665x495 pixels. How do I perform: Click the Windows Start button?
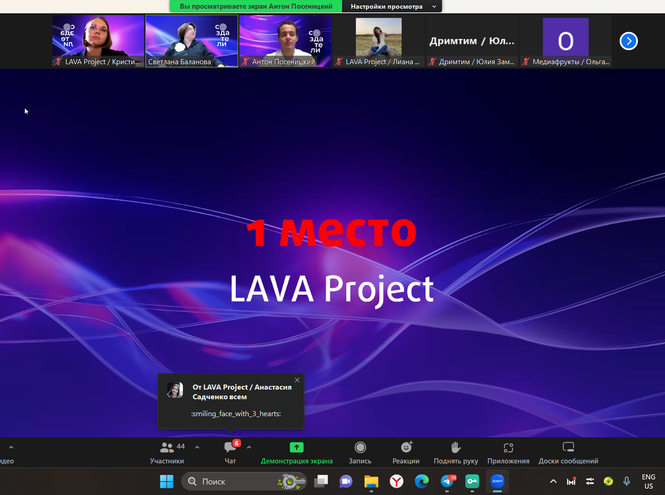(x=166, y=481)
